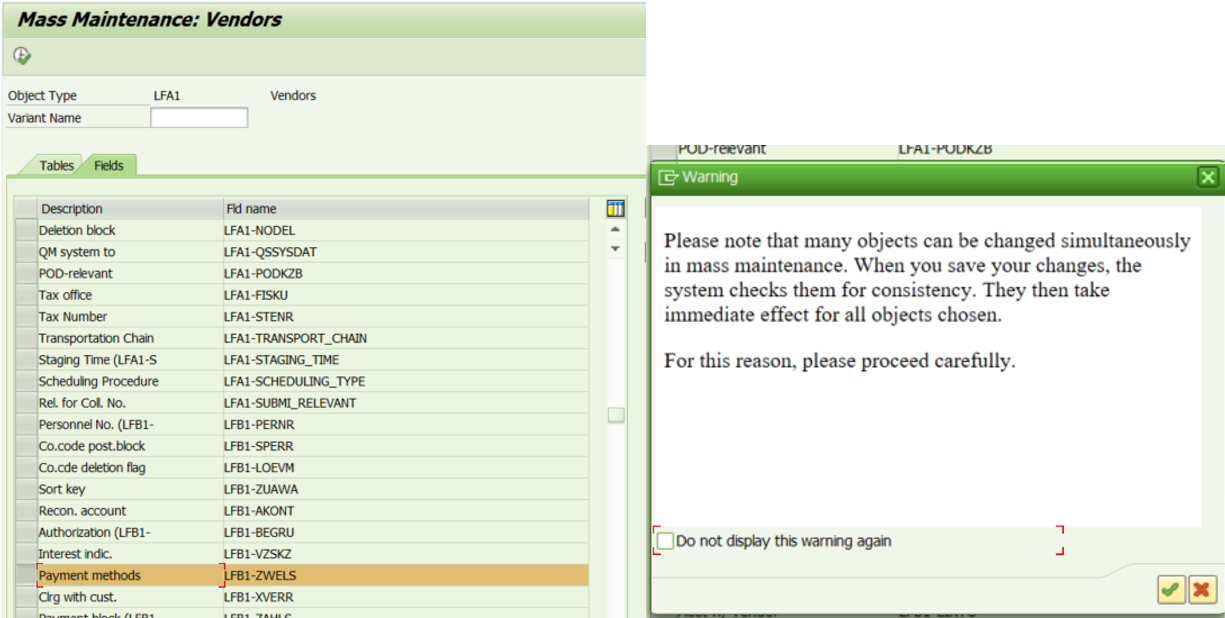This screenshot has height=618, width=1225.
Task: Cancel the warning with the red X
Action: (x=1201, y=590)
